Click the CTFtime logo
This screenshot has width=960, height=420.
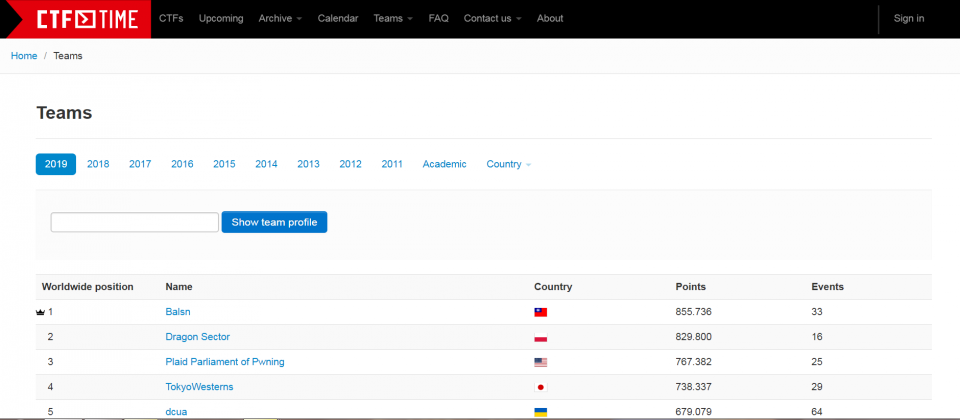coord(86,19)
